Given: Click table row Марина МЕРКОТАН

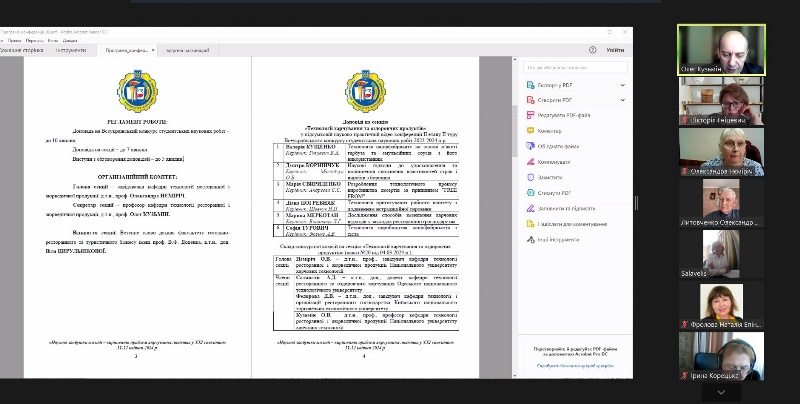Looking at the screenshot, I should click(366, 218).
